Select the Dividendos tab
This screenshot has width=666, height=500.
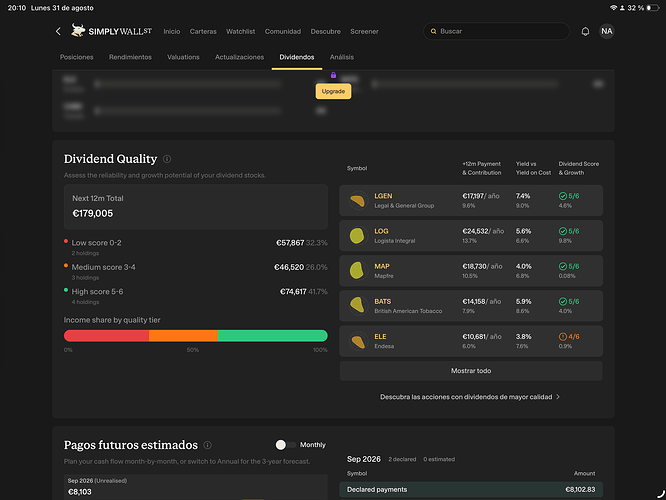297,57
